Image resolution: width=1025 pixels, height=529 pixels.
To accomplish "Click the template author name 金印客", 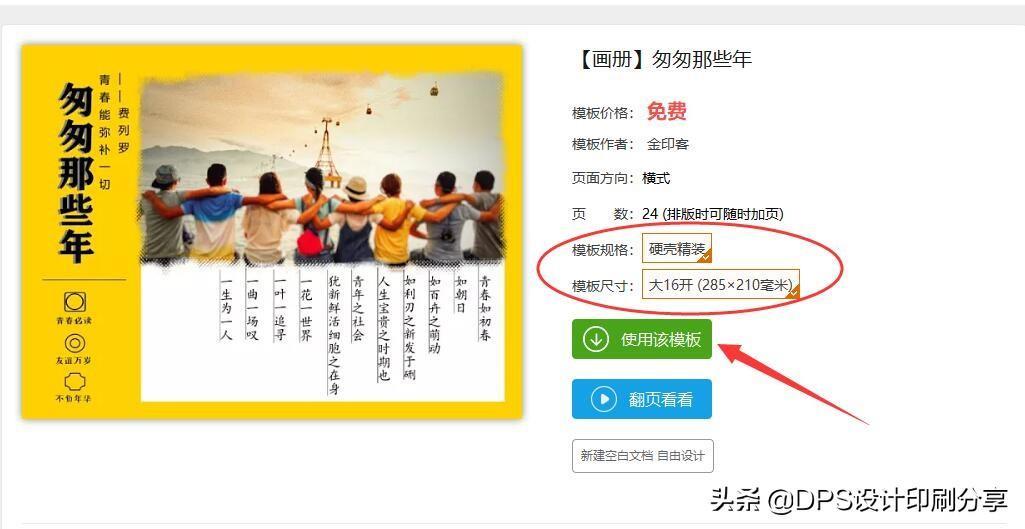I will click(x=667, y=144).
